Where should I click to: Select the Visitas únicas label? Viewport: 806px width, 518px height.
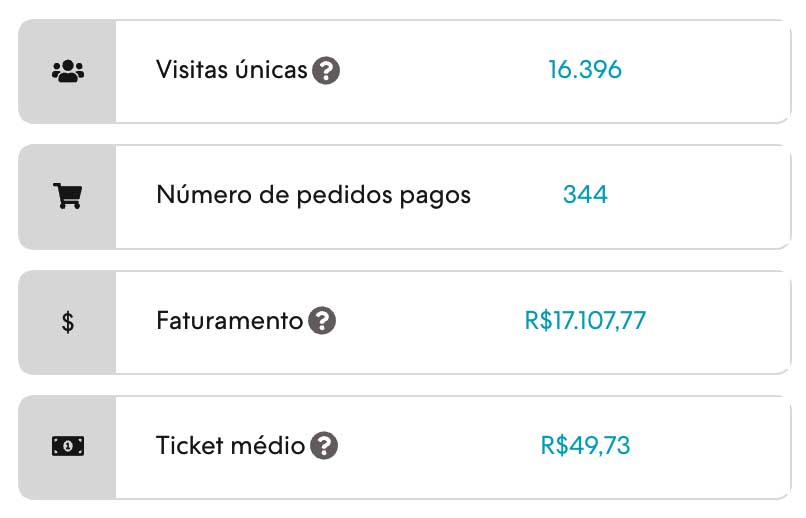[x=231, y=71]
